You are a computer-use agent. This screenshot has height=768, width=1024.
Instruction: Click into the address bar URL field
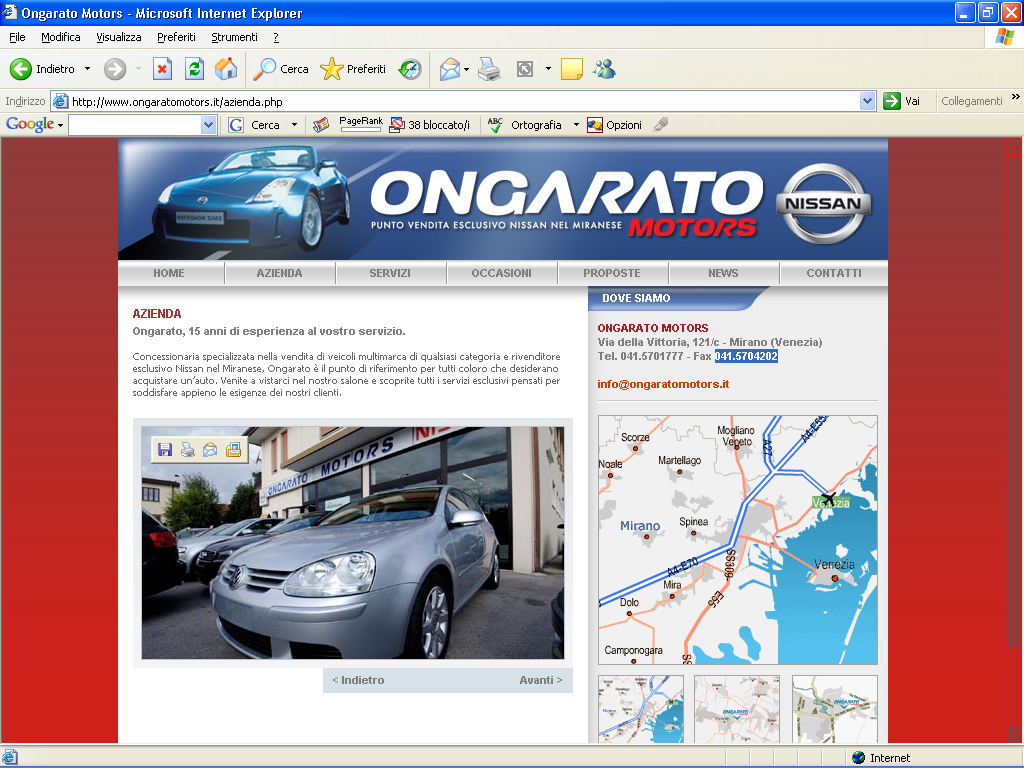pyautogui.click(x=464, y=101)
